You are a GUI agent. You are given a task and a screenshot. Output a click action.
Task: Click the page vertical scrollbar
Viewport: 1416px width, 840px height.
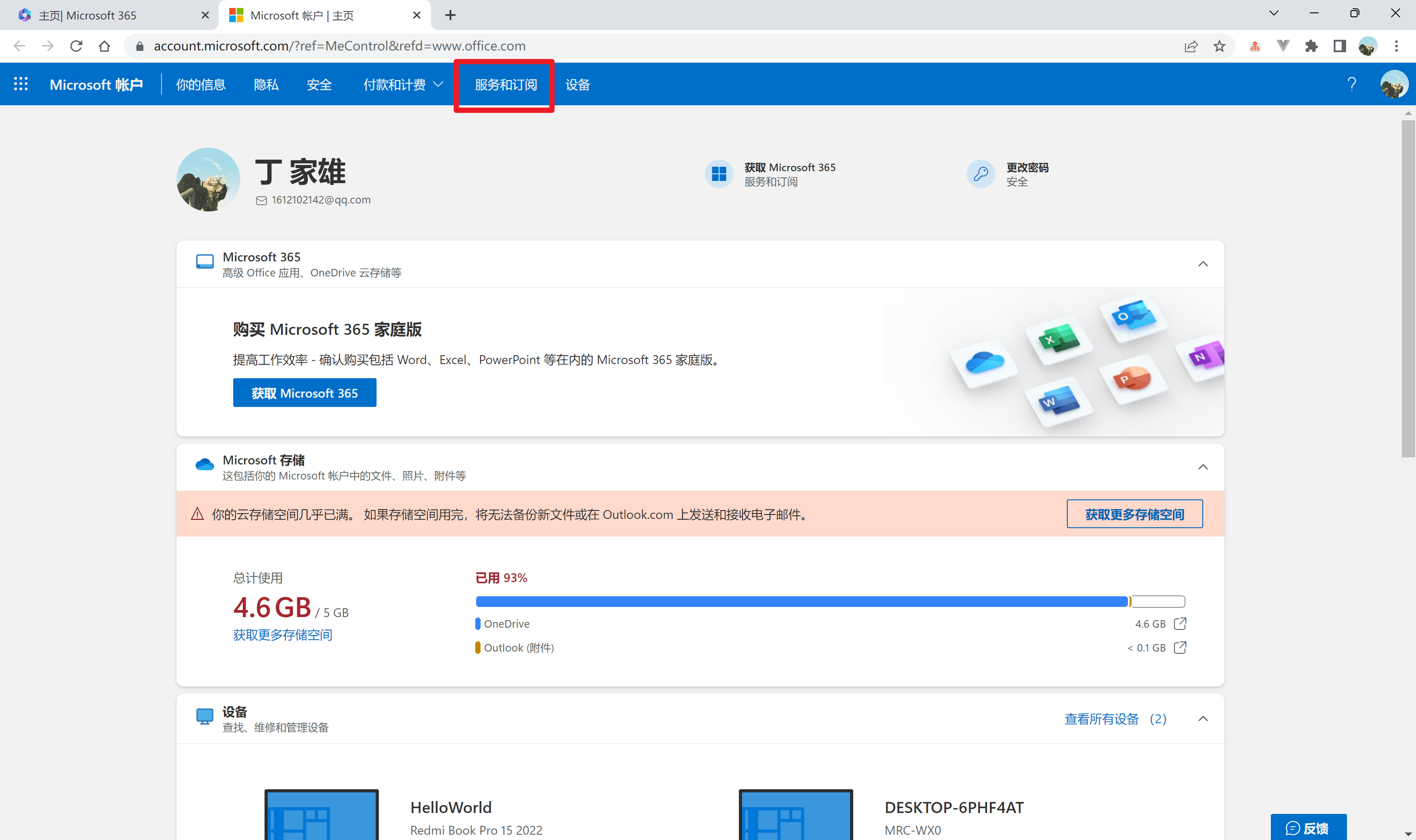1408,289
